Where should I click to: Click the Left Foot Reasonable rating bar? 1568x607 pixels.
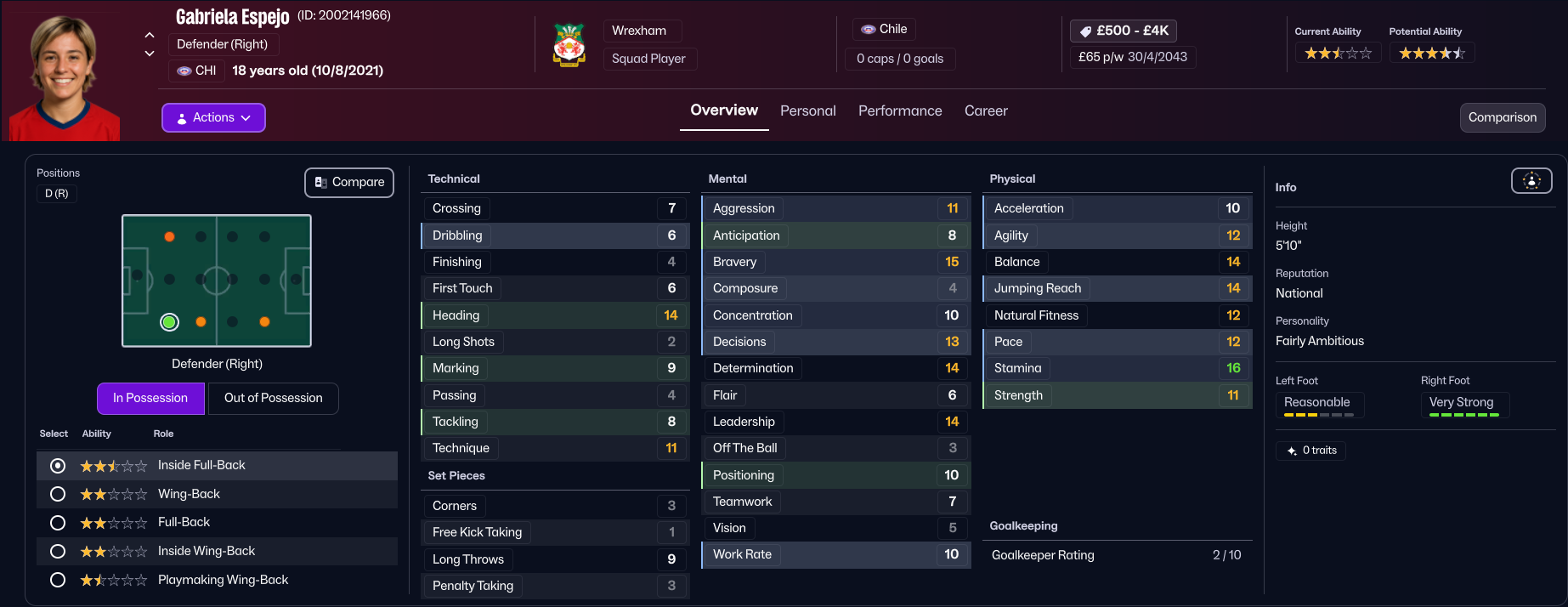(x=1318, y=414)
